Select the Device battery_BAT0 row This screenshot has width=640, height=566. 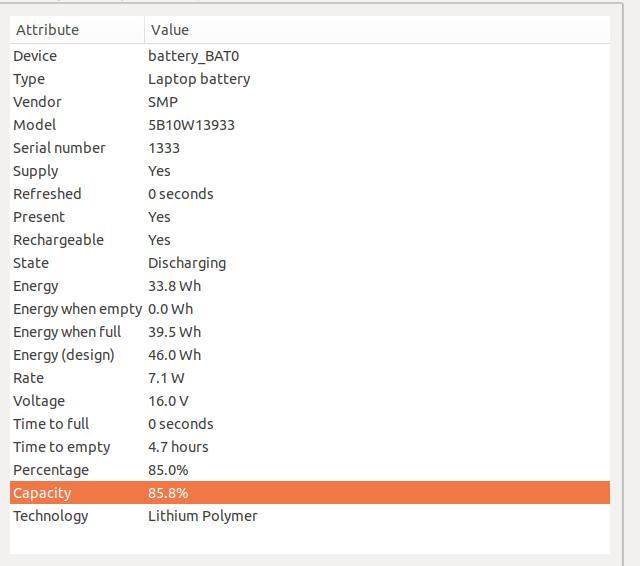coord(310,56)
